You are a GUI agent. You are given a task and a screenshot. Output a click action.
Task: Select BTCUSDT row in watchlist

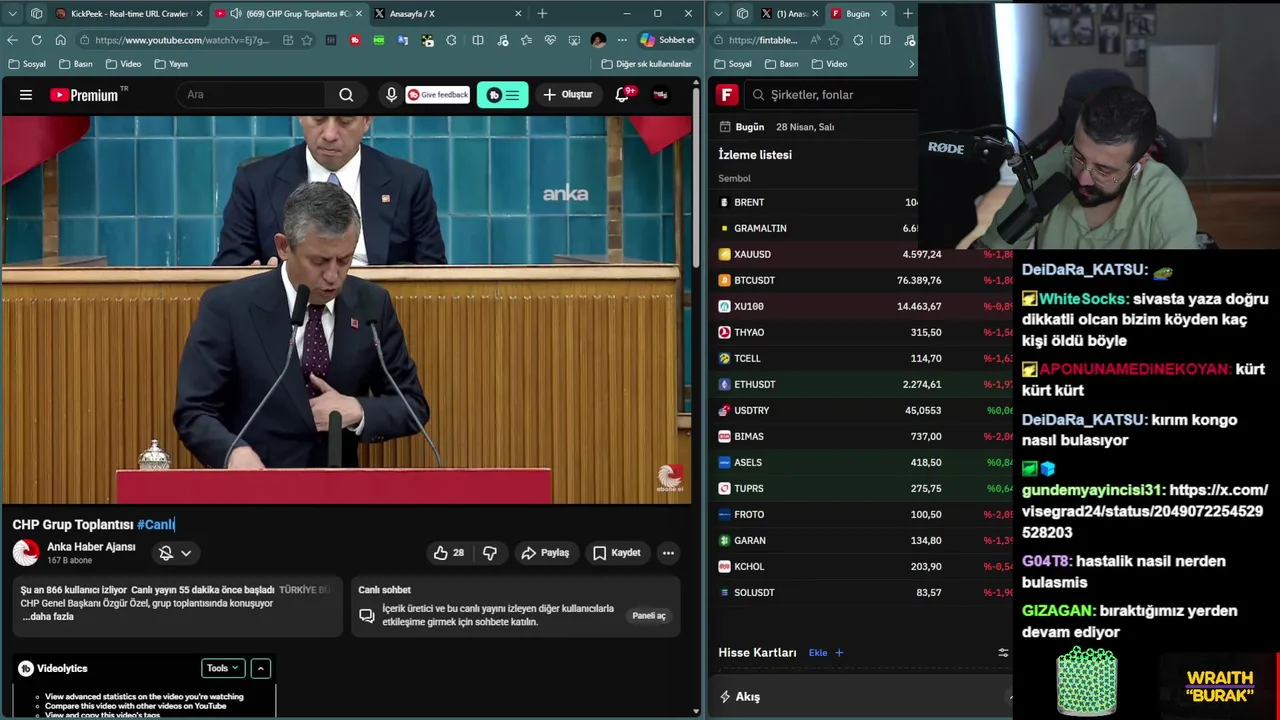[861, 280]
